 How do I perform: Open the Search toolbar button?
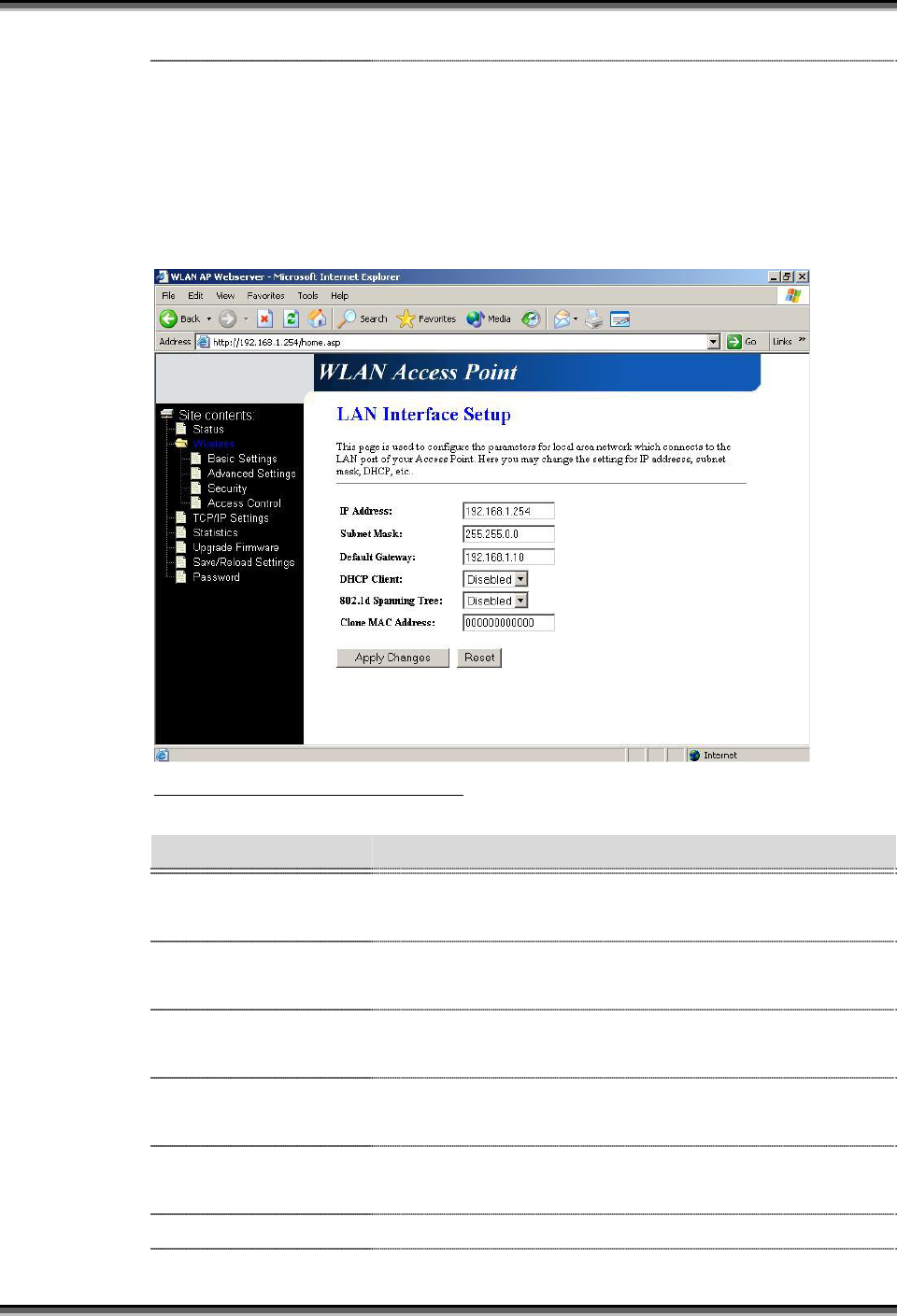pyautogui.click(x=363, y=318)
